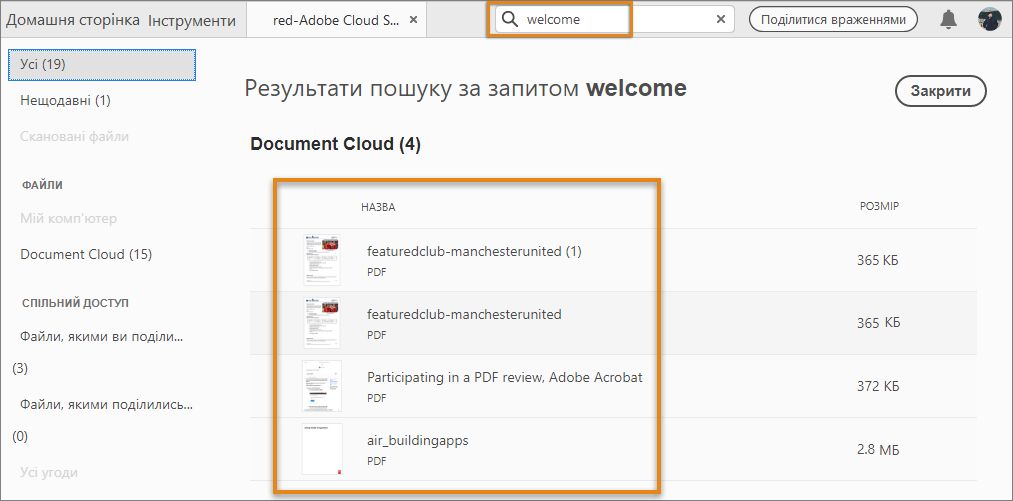
Task: Open thumbnail of Participating in a PDF review
Action: (322, 386)
